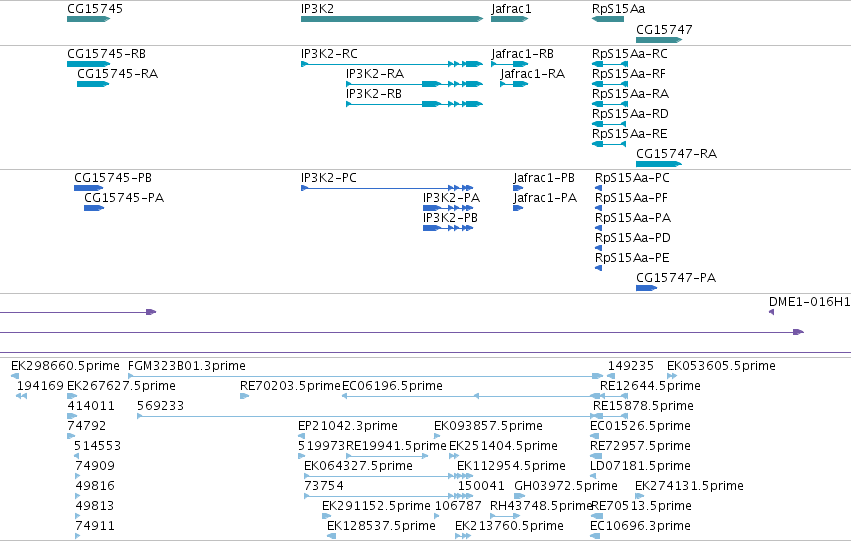Click the IP3K2-PA protein label
This screenshot has width=851, height=541.
click(x=452, y=198)
